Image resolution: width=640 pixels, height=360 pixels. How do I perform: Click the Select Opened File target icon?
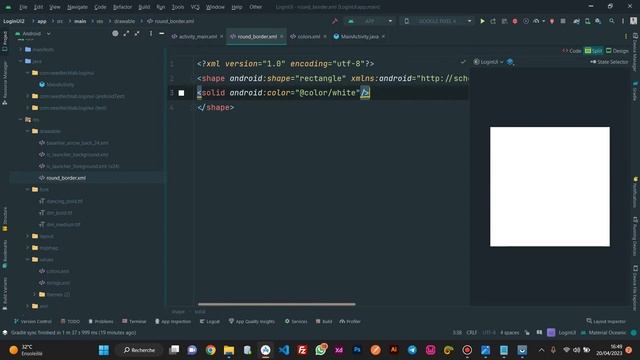tap(115, 33)
